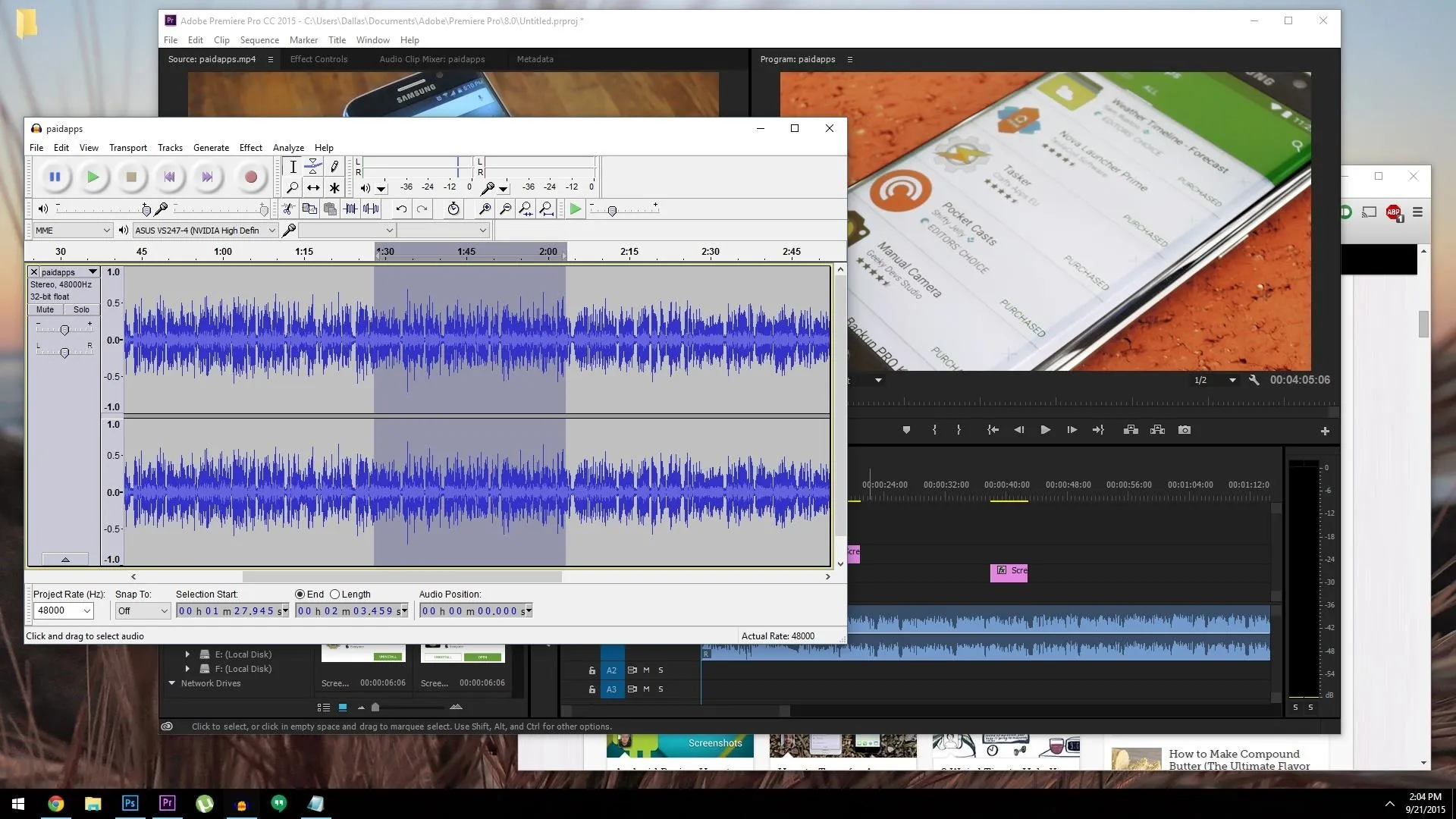Open the input meter dropdown arrow

(503, 189)
